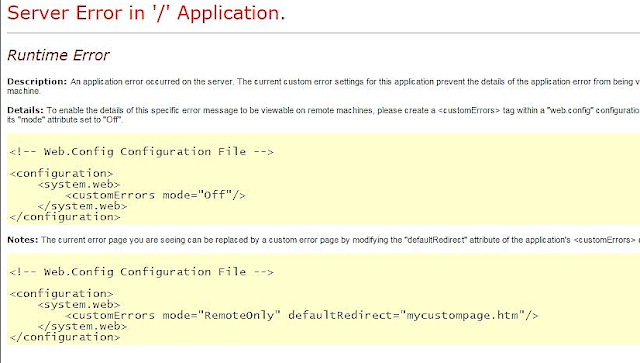Click the 'Notes:' label
The width and height of the screenshot is (640, 363).
pos(22,240)
